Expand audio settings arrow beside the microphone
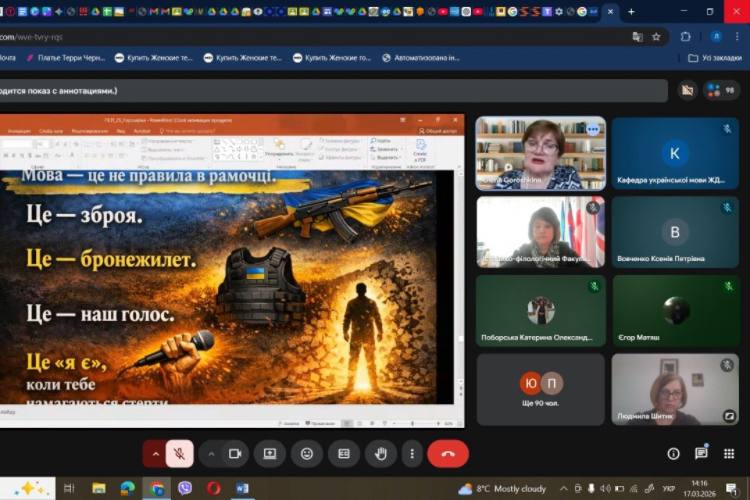Viewport: 750px width, 500px height. click(x=155, y=453)
